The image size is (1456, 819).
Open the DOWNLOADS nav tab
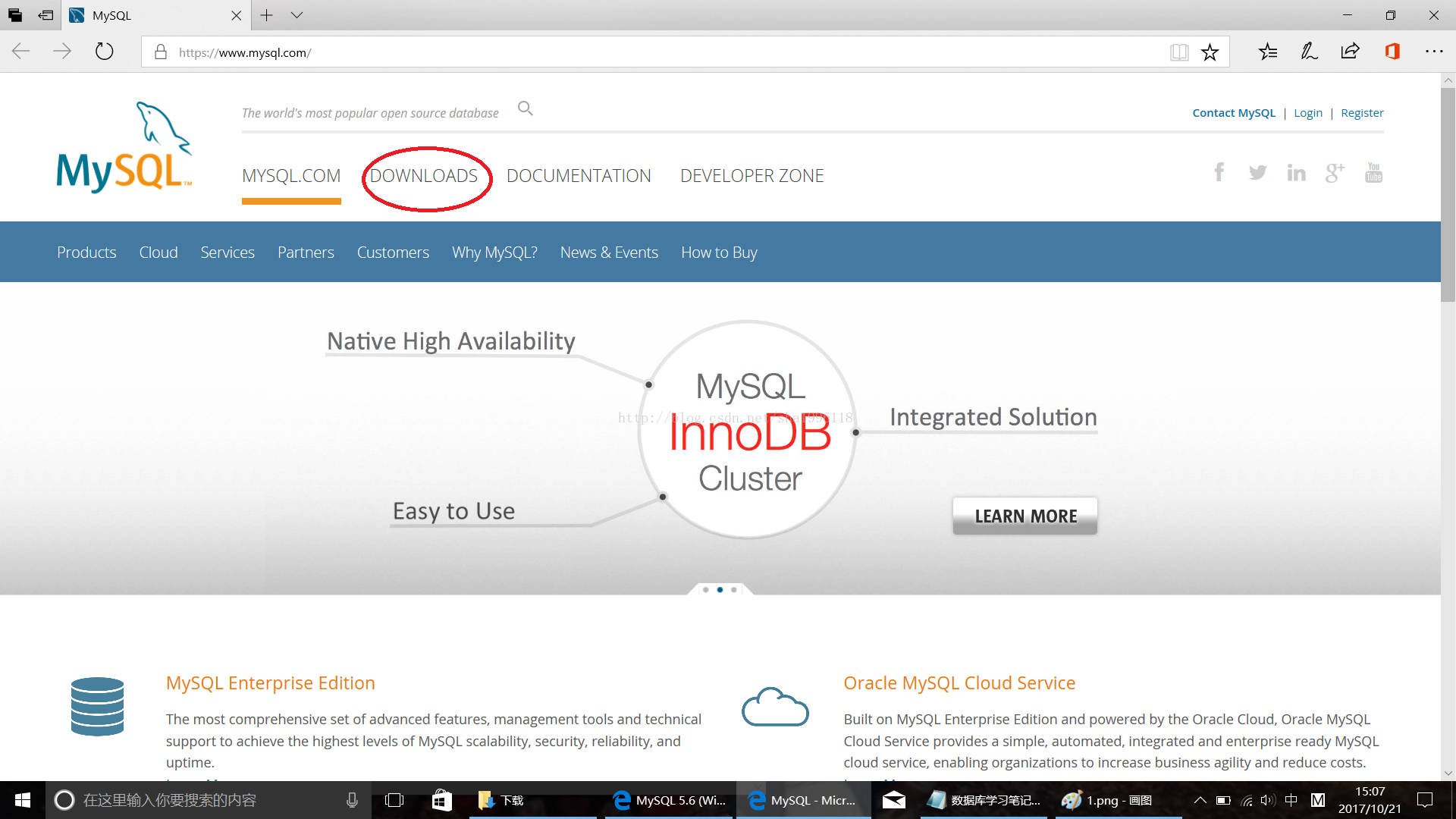point(424,176)
